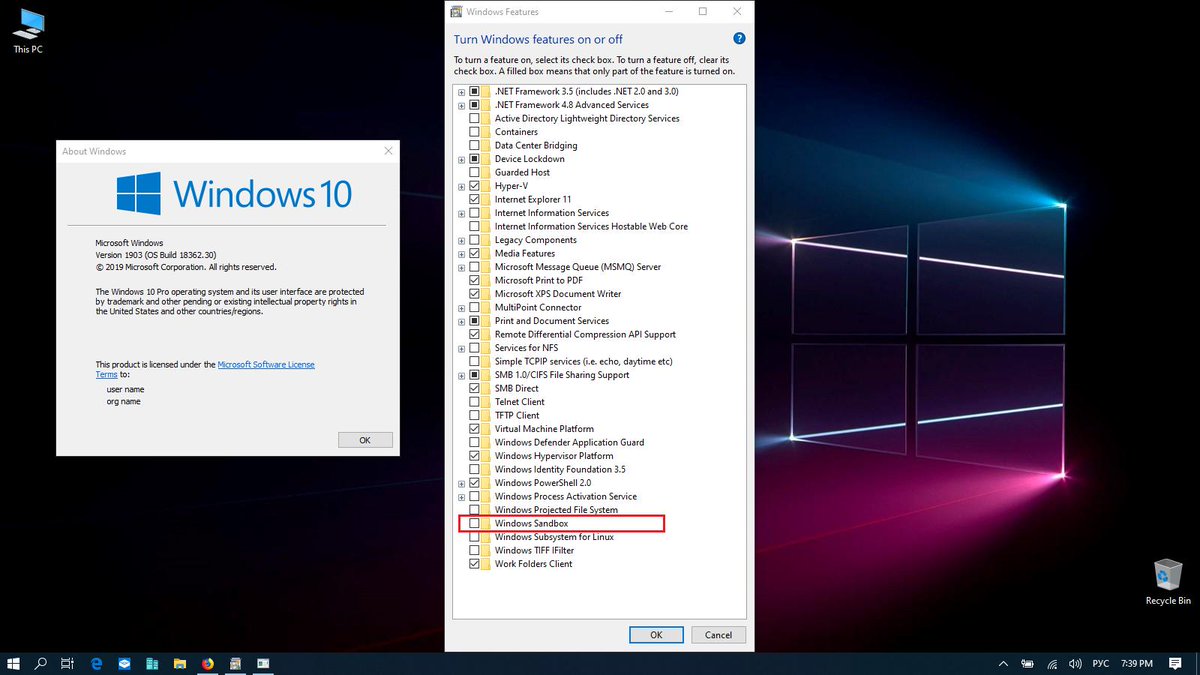The image size is (1200, 675).
Task: Expand Services for NFS node
Action: (462, 348)
